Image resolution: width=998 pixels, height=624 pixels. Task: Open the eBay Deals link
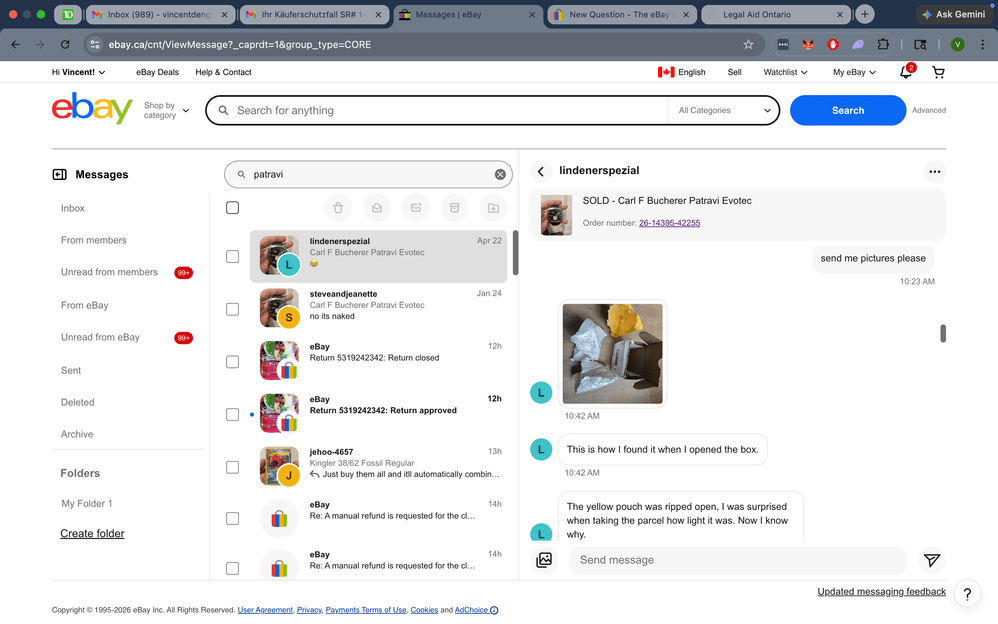tap(157, 73)
